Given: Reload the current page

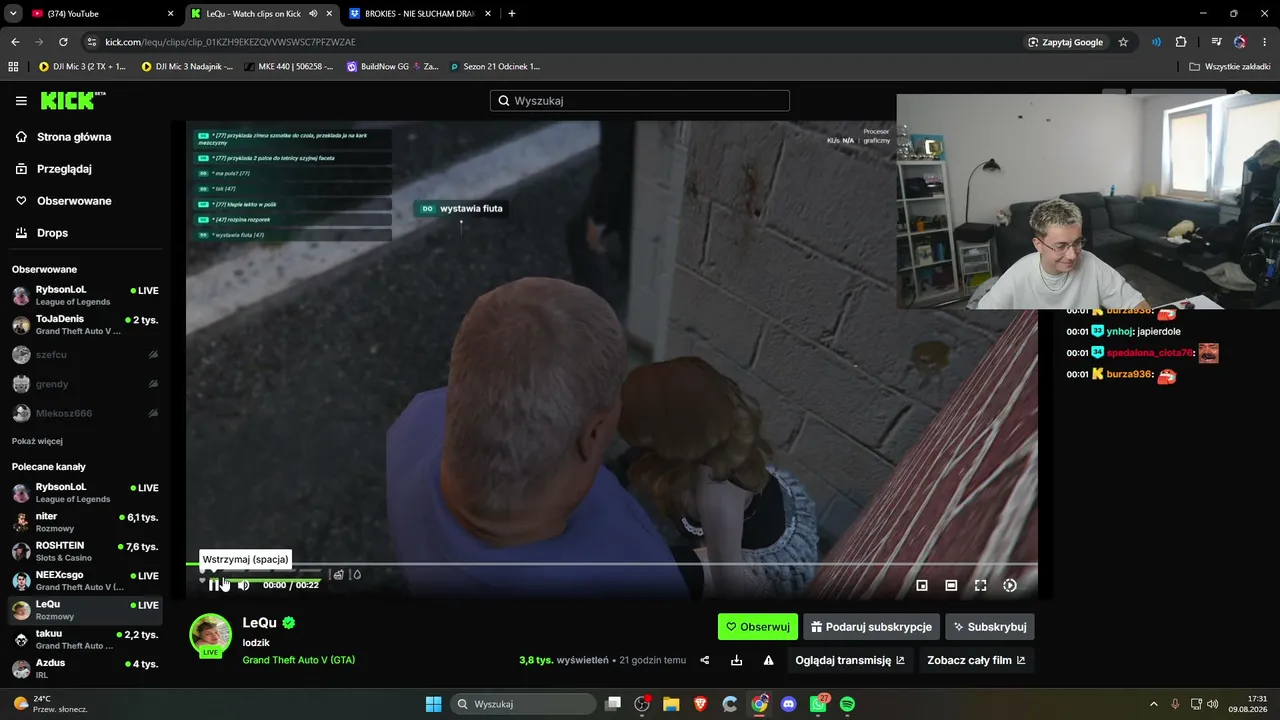Looking at the screenshot, I should 63,42.
